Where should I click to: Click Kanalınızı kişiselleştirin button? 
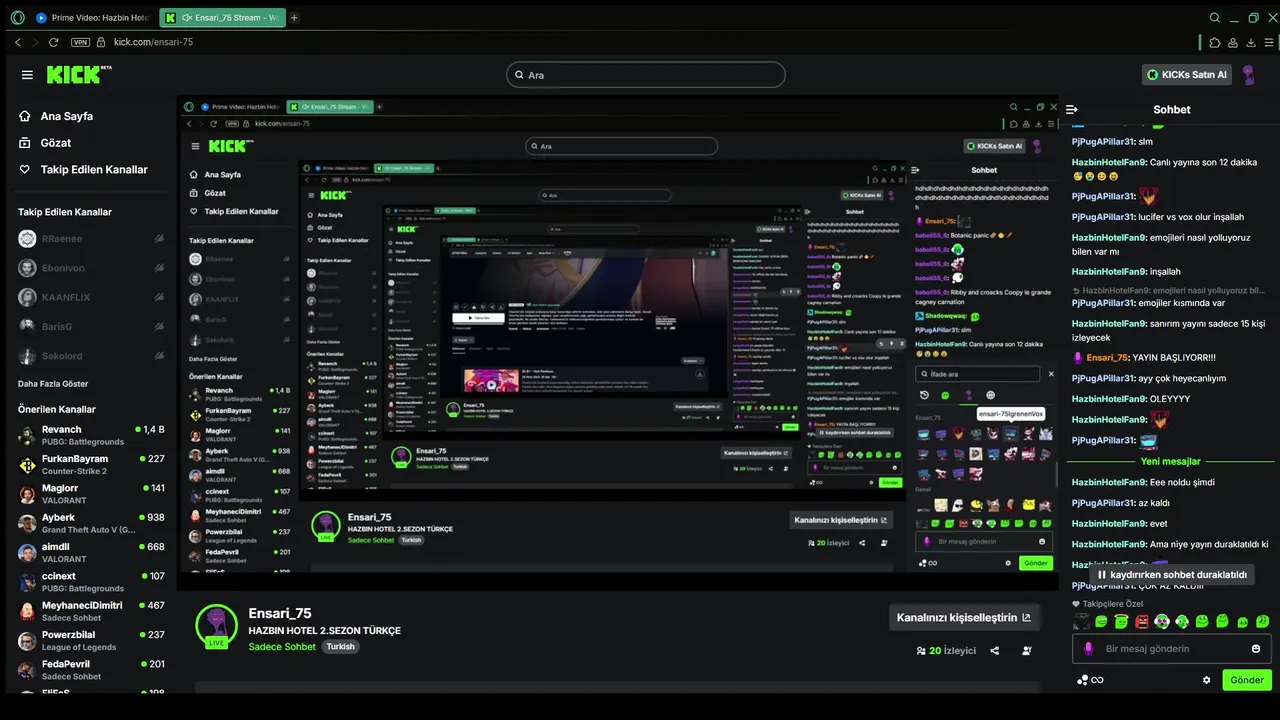pos(964,617)
